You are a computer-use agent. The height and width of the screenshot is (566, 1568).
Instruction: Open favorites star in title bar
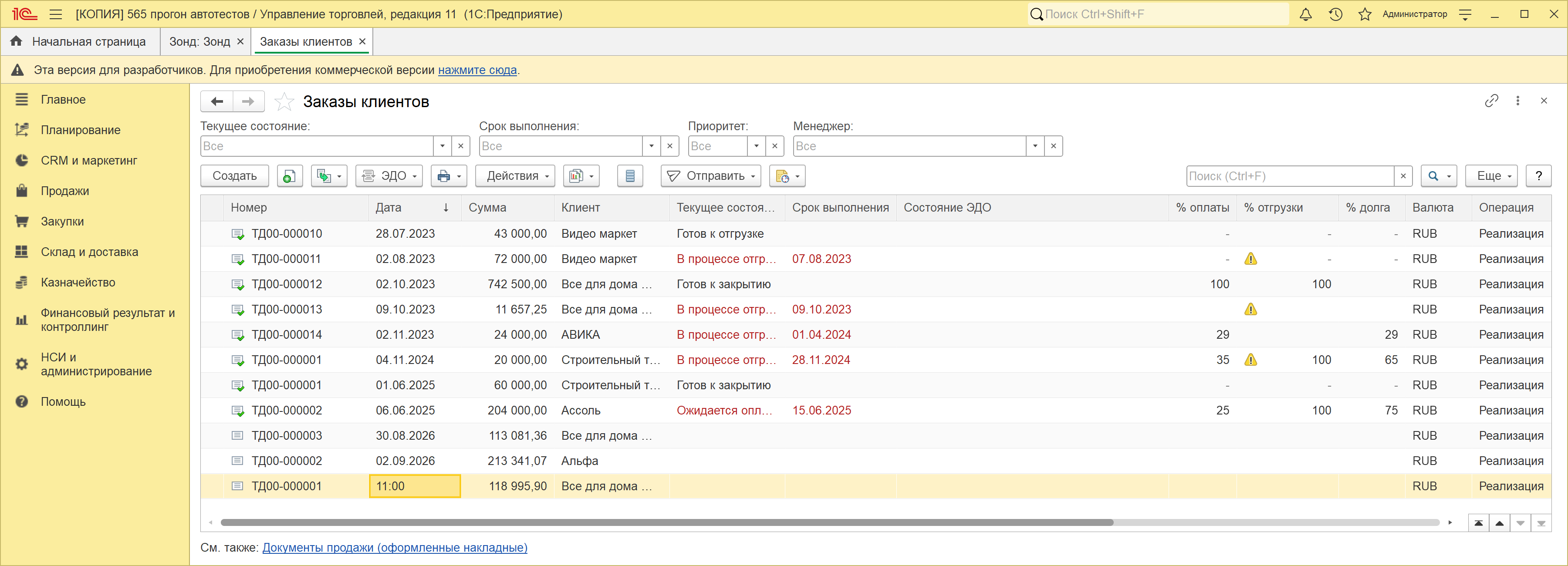pyautogui.click(x=1365, y=14)
